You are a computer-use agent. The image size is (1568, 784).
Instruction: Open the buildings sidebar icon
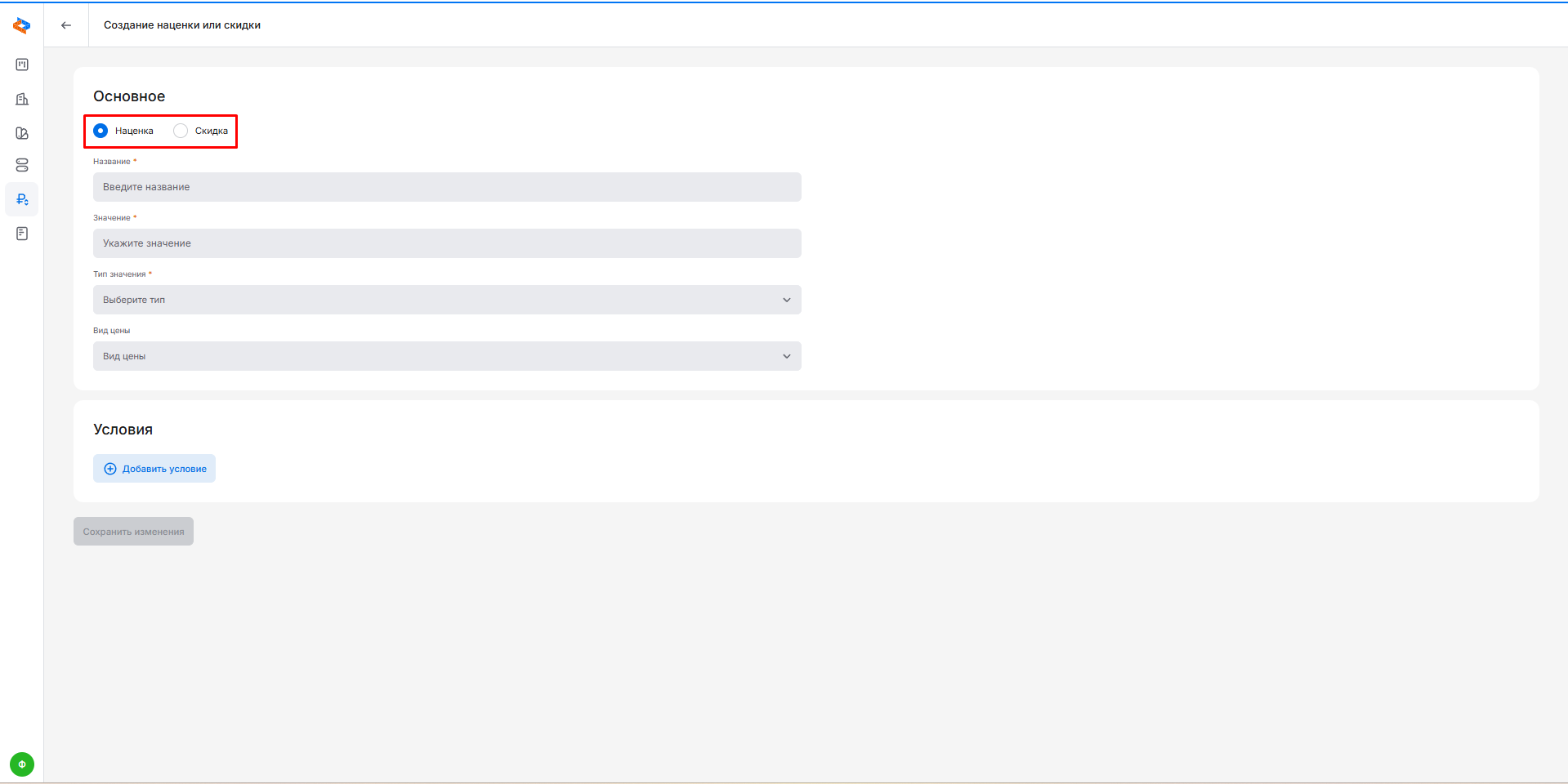point(22,99)
